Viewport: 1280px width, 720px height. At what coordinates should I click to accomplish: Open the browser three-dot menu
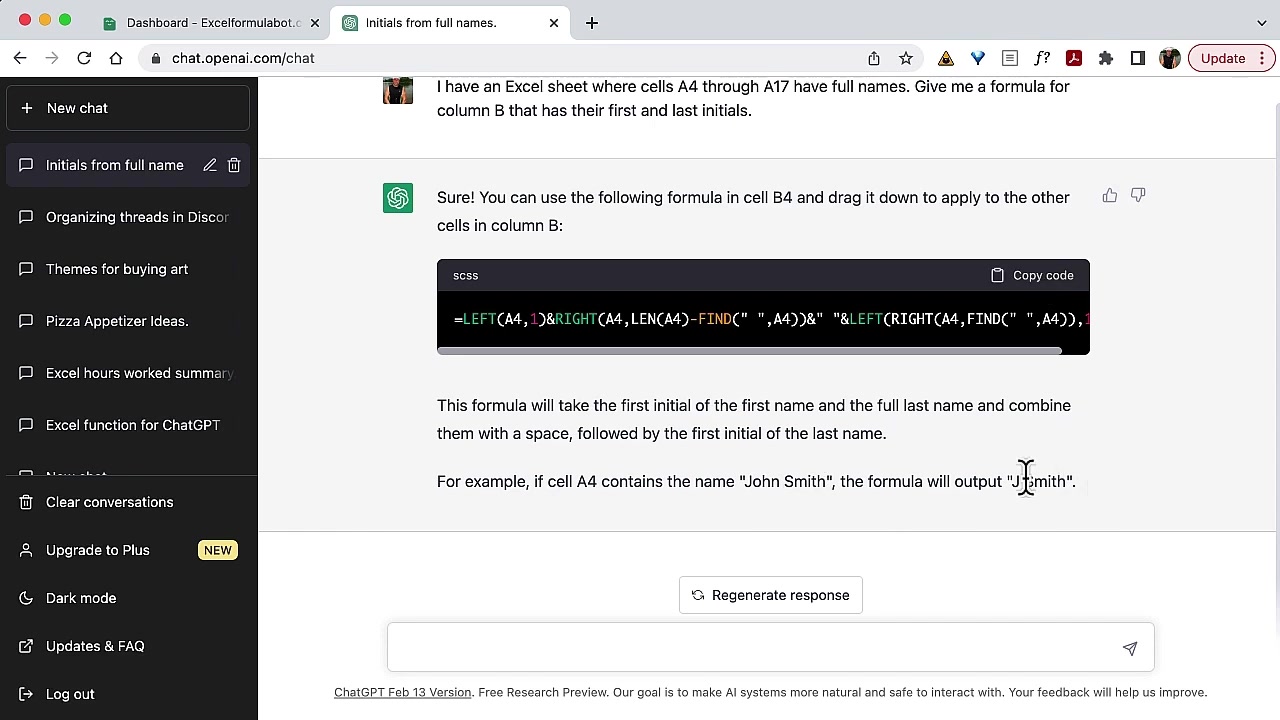(x=1262, y=58)
